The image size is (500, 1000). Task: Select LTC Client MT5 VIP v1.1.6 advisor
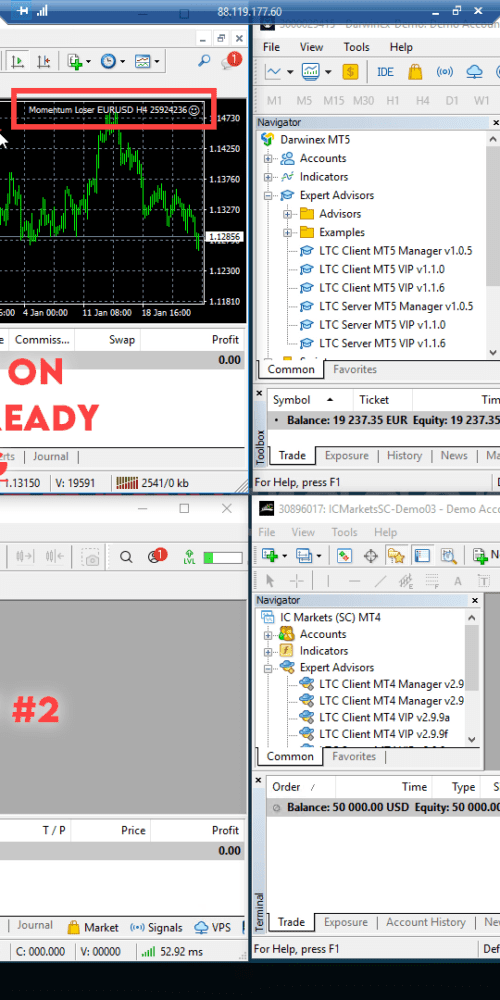coord(381,288)
